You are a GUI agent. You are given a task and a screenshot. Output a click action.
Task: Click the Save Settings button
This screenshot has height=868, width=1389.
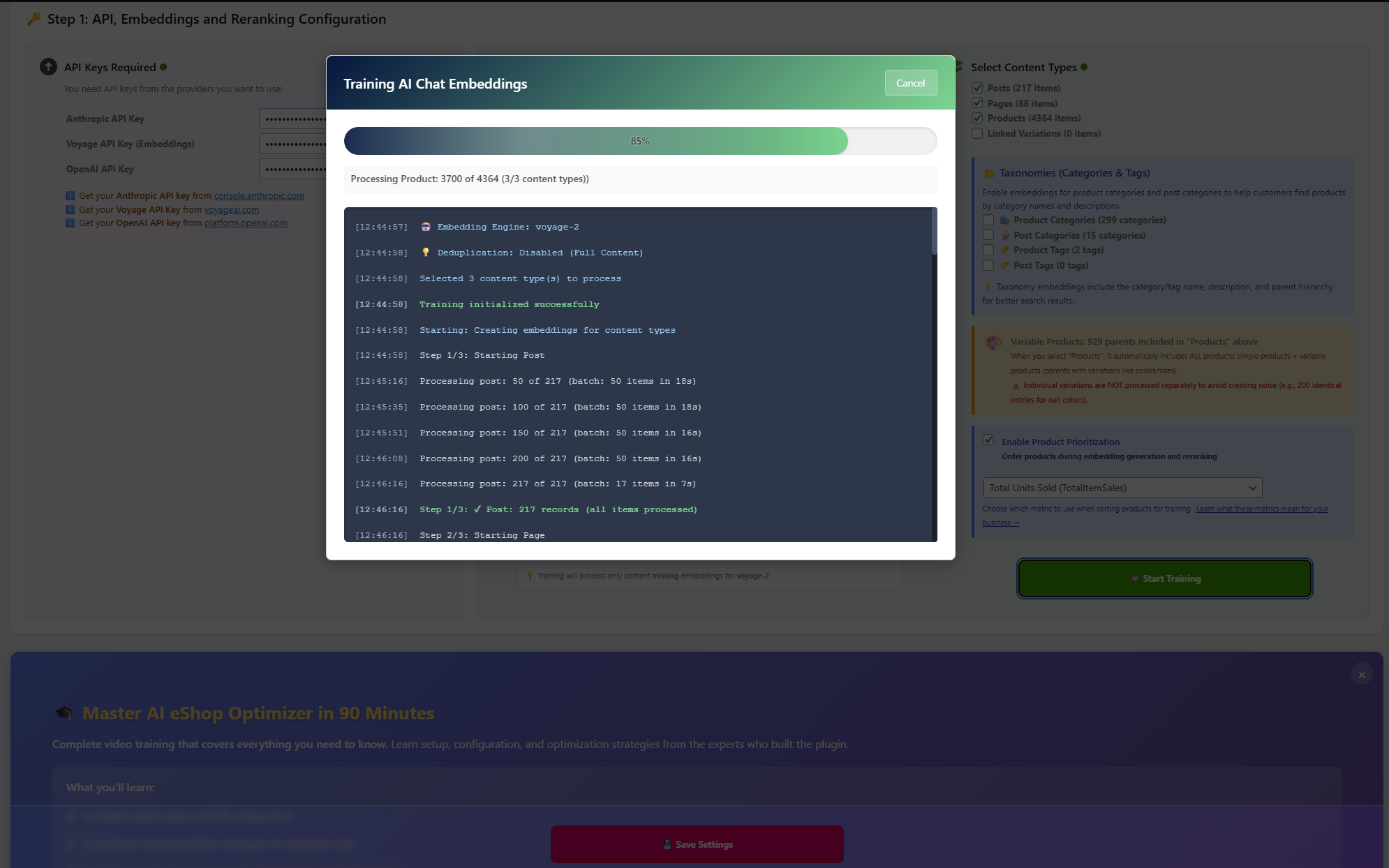[x=697, y=844]
